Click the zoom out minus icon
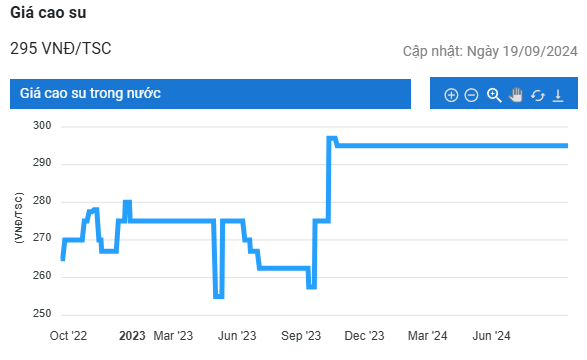This screenshot has height=360, width=587. coord(471,95)
